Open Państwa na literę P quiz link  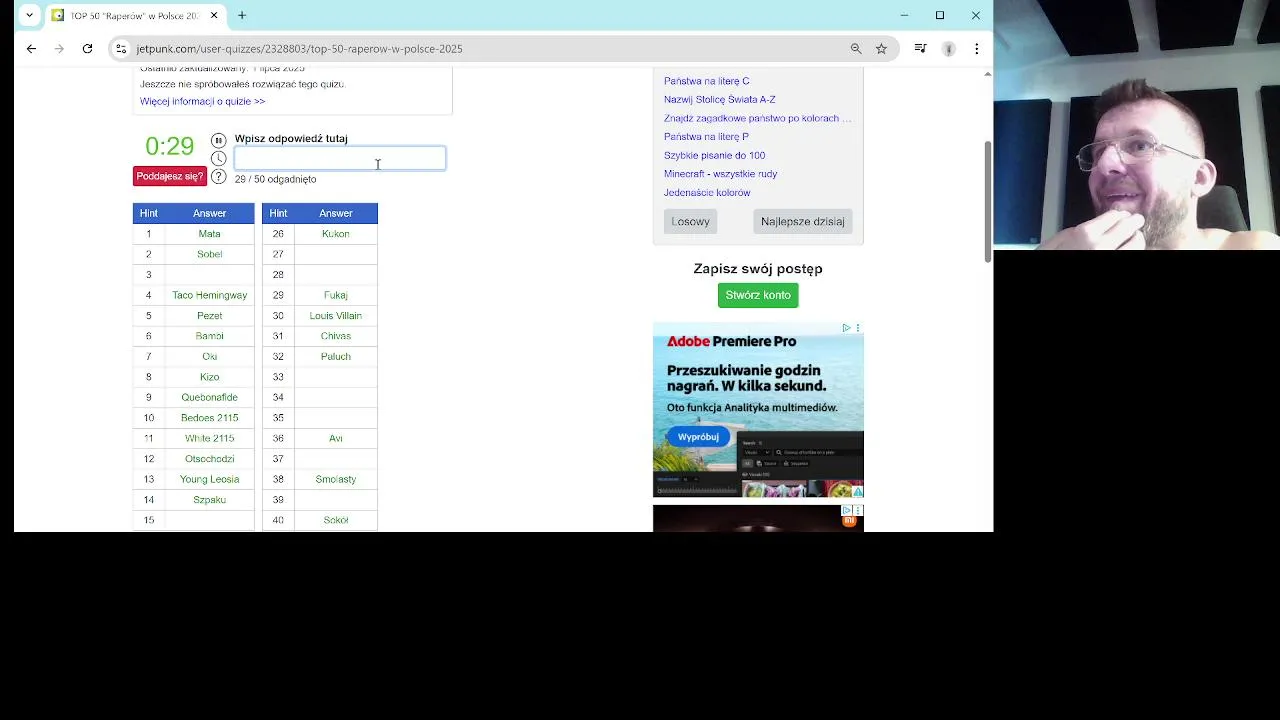pyautogui.click(x=706, y=137)
